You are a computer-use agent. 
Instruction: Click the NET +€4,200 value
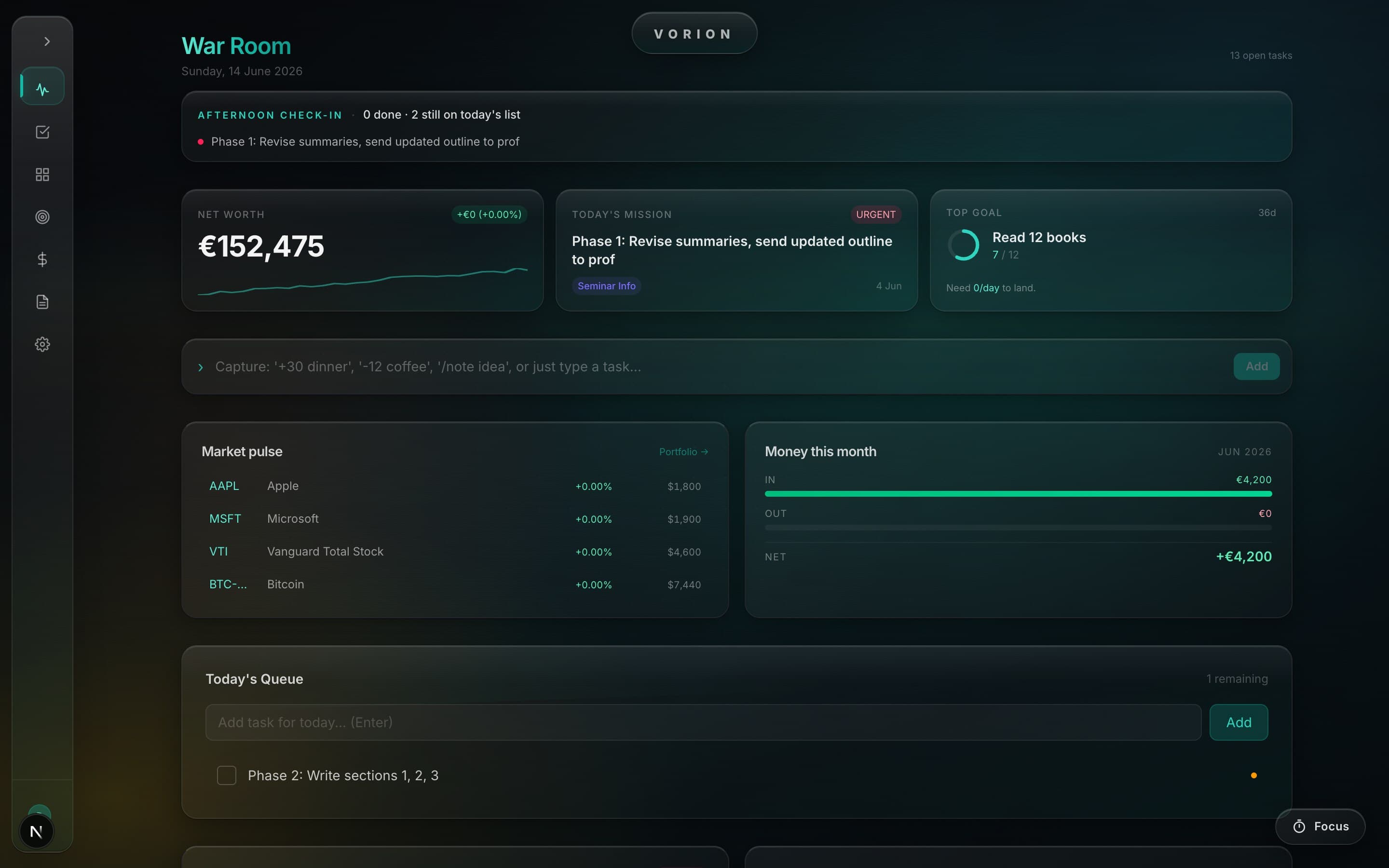[1244, 557]
